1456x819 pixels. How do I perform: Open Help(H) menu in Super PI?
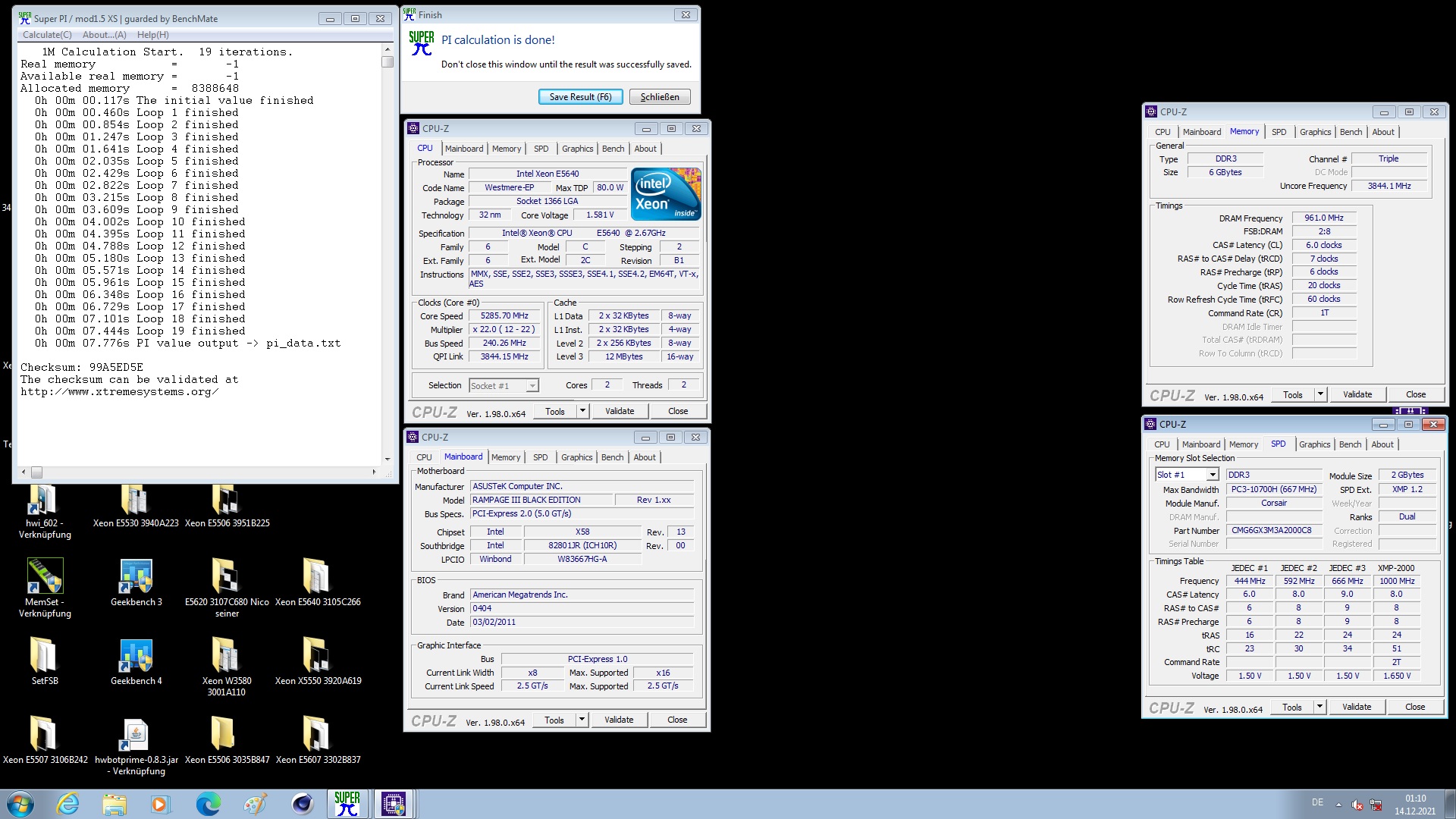(153, 35)
